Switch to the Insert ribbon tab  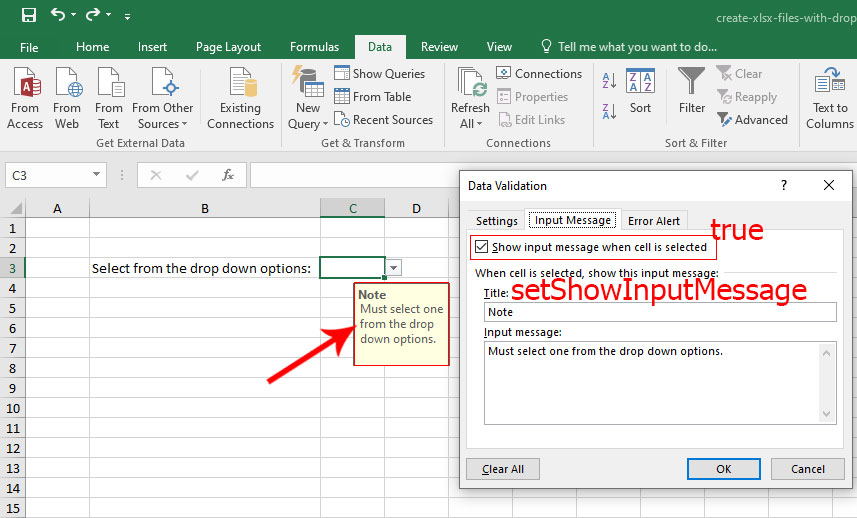(152, 47)
